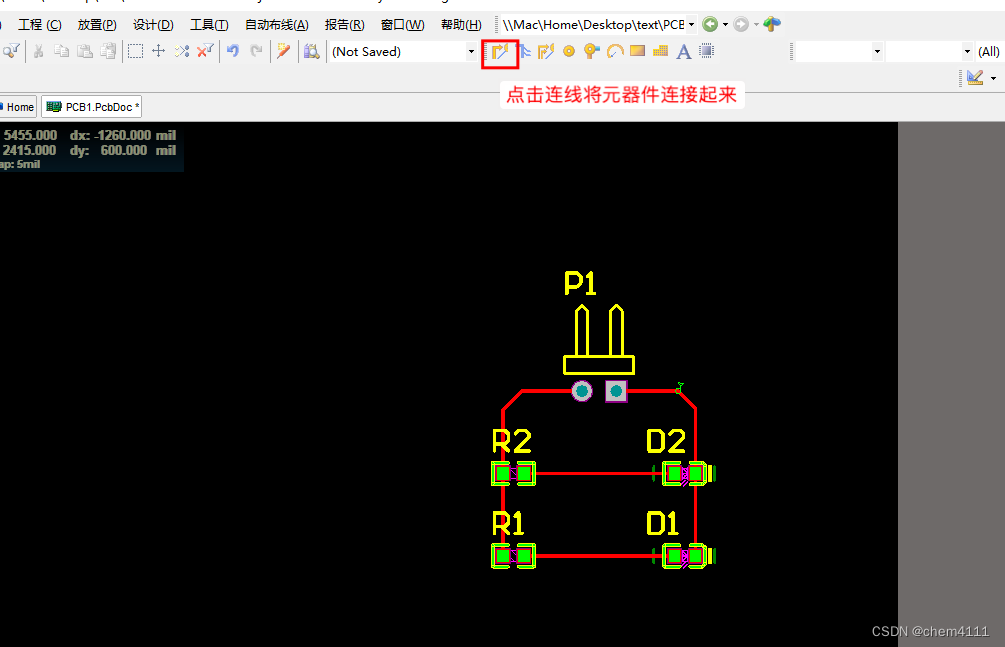Open the 帮助(H) help menu
Image resolution: width=1005 pixels, height=647 pixels.
coord(461,25)
